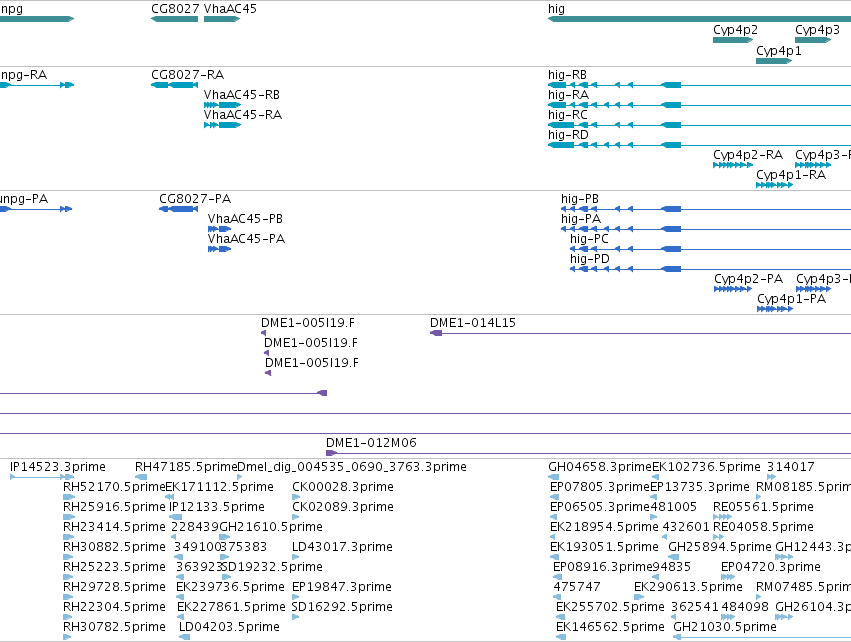
Task: Click the GH25894.5prime EST label
Action: (x=720, y=548)
